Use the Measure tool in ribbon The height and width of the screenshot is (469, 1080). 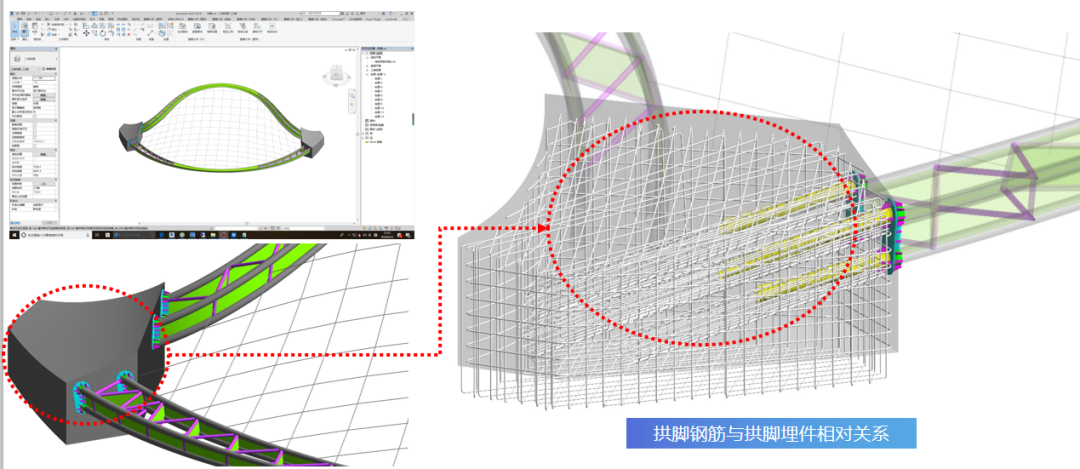pyautogui.click(x=150, y=33)
